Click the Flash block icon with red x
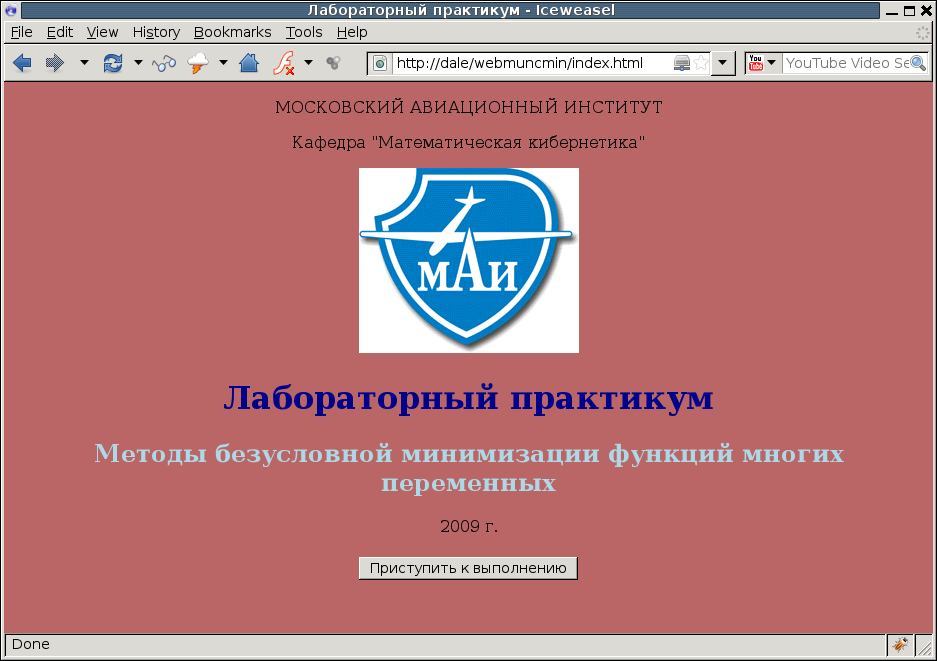Screen dimensions: 937x661 pos(284,63)
